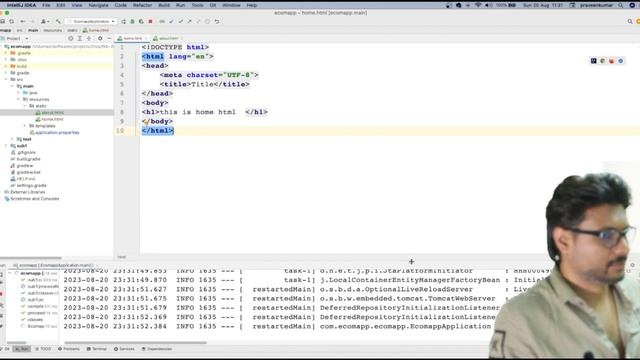
Task: Select about.html in project tree
Action: [x=52, y=113]
